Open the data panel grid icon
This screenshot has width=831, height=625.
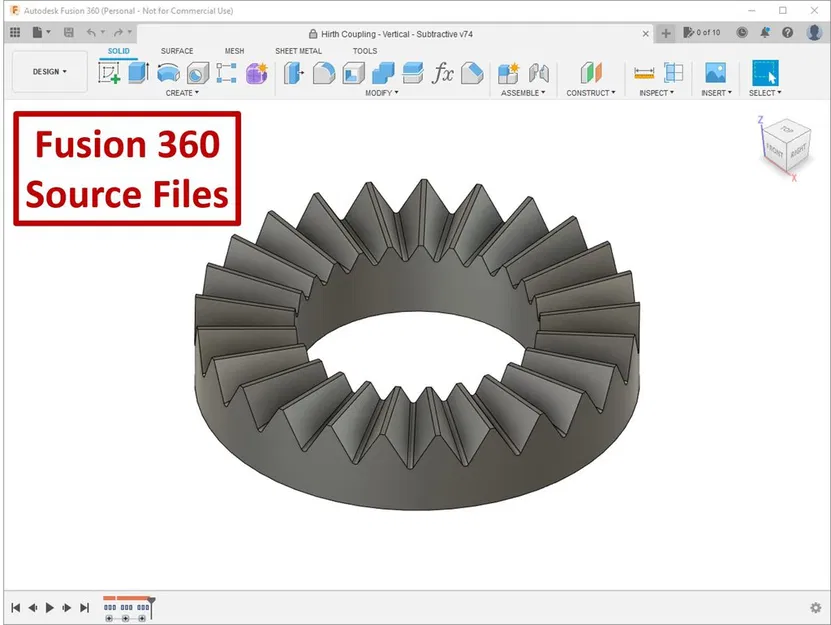pos(15,32)
